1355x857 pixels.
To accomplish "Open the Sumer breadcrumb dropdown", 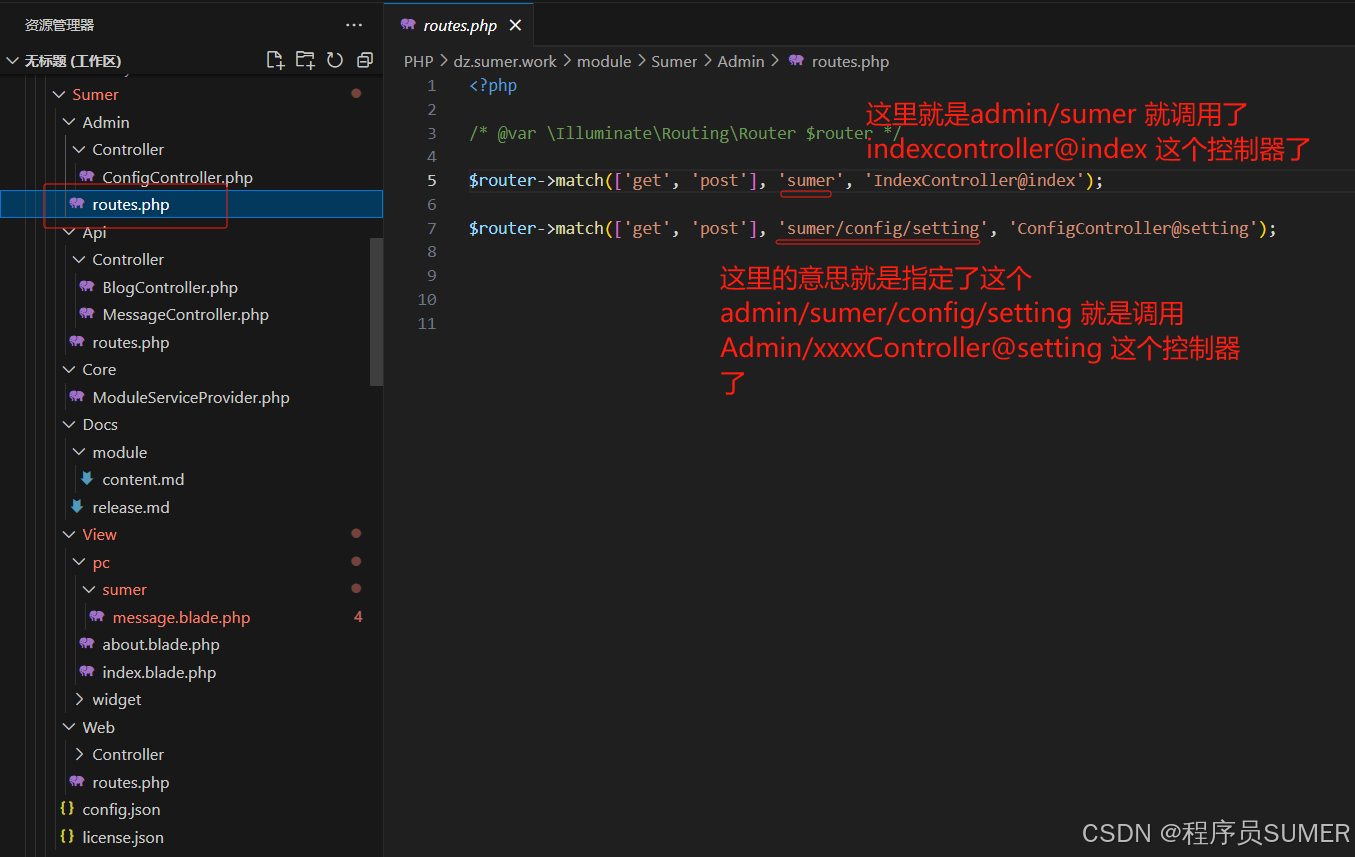I will (673, 61).
